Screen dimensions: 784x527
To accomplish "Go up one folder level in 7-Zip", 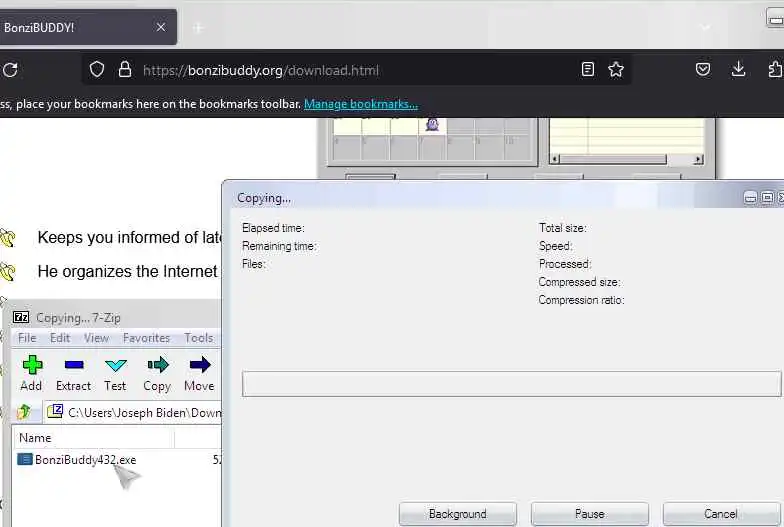I will (24, 412).
